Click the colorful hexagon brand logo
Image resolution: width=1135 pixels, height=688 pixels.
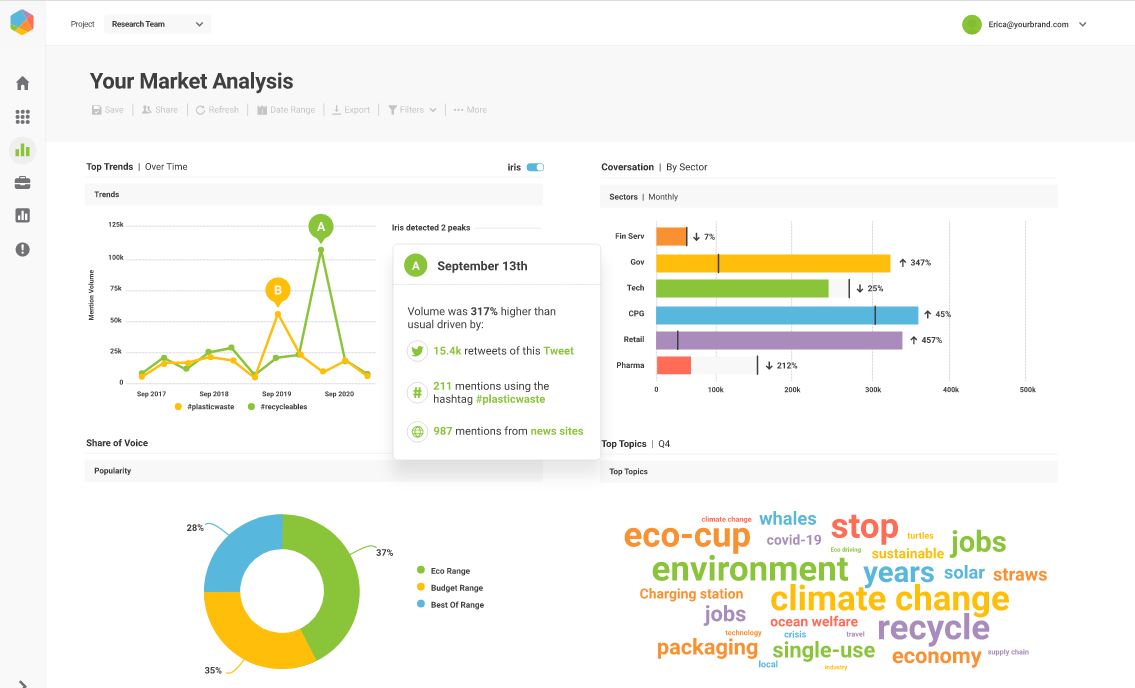click(21, 22)
